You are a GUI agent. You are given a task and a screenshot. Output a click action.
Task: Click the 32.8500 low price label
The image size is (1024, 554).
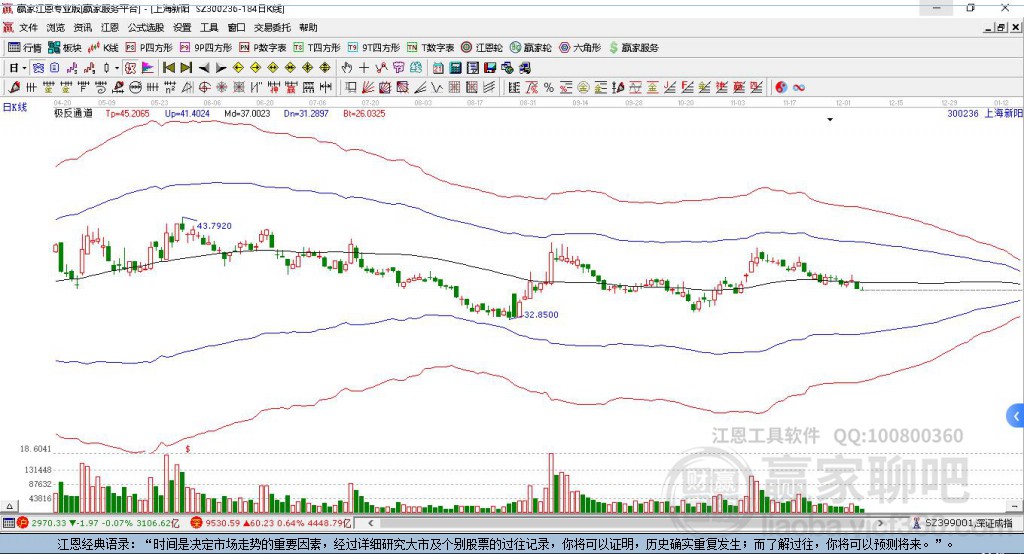541,314
